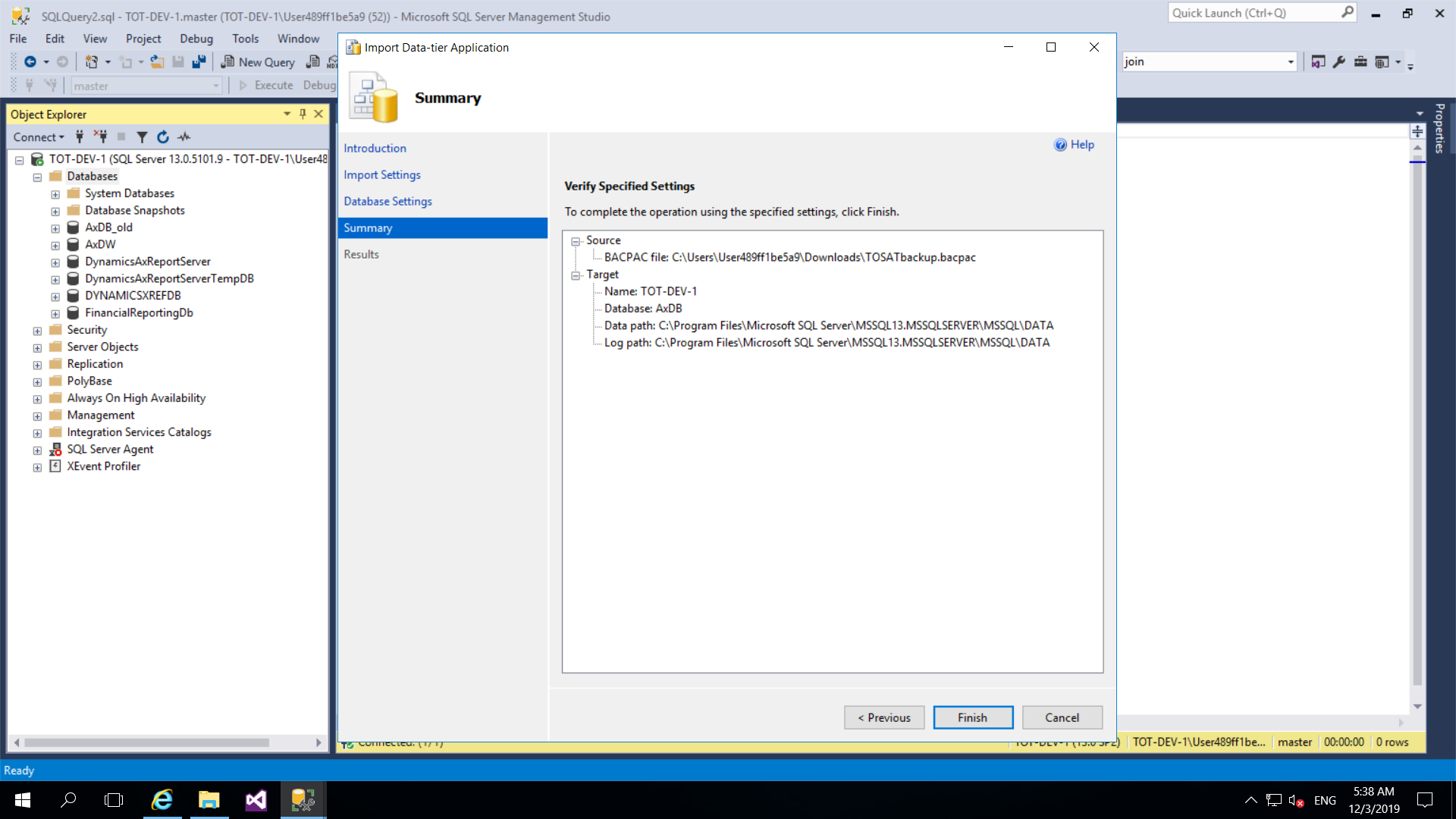Click the Object Explorer horizontal scrollbar
This screenshot has height=819, width=1456.
[146, 742]
